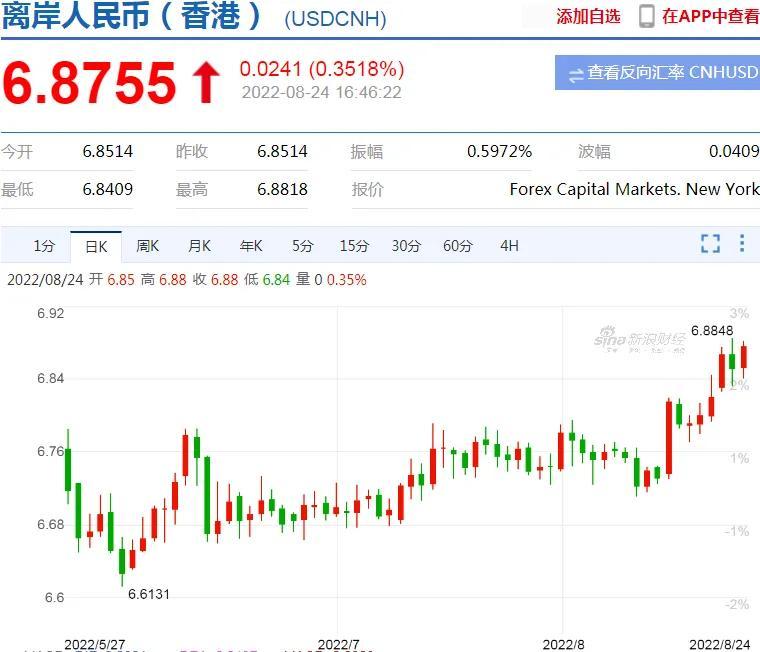This screenshot has width=760, height=652.
Task: Click the 今开 value 6.8514
Action: pyautogui.click(x=108, y=152)
